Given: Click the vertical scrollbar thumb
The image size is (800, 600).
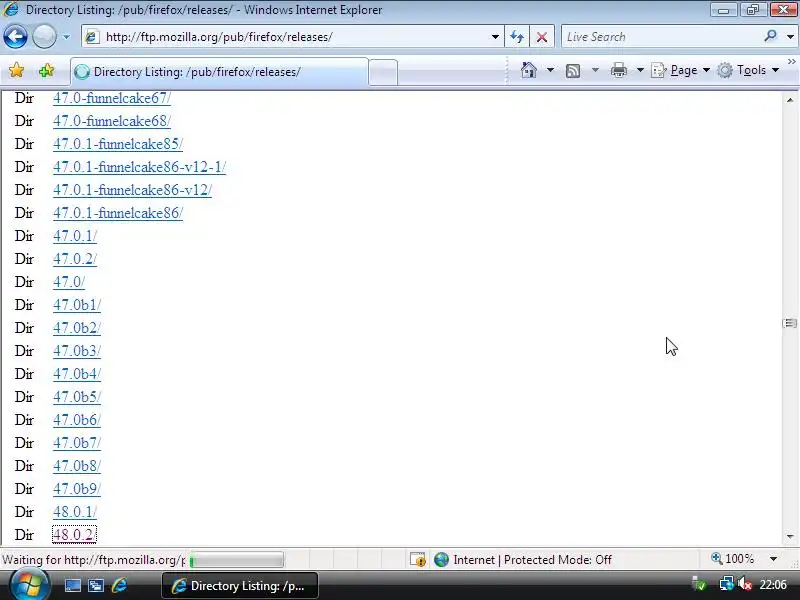Looking at the screenshot, I should [790, 323].
